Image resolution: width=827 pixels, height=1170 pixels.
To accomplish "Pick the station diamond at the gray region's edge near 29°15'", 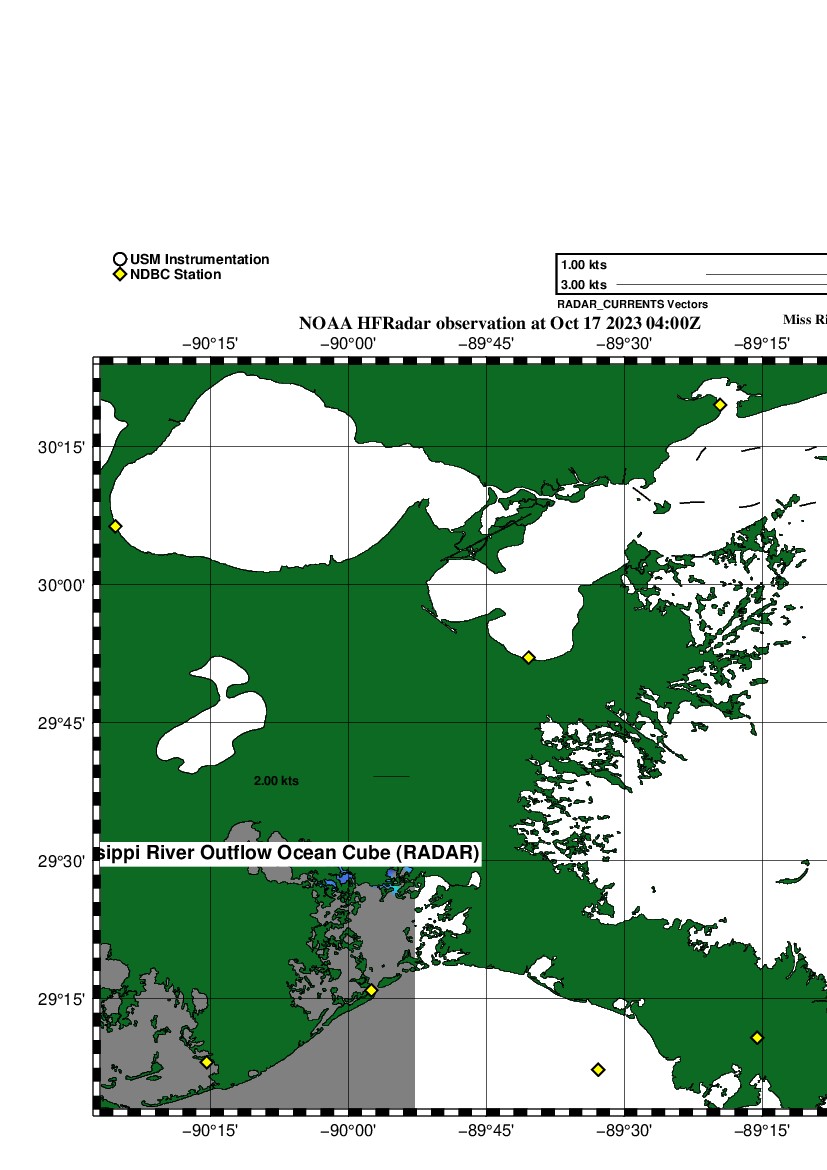I will pyautogui.click(x=371, y=990).
